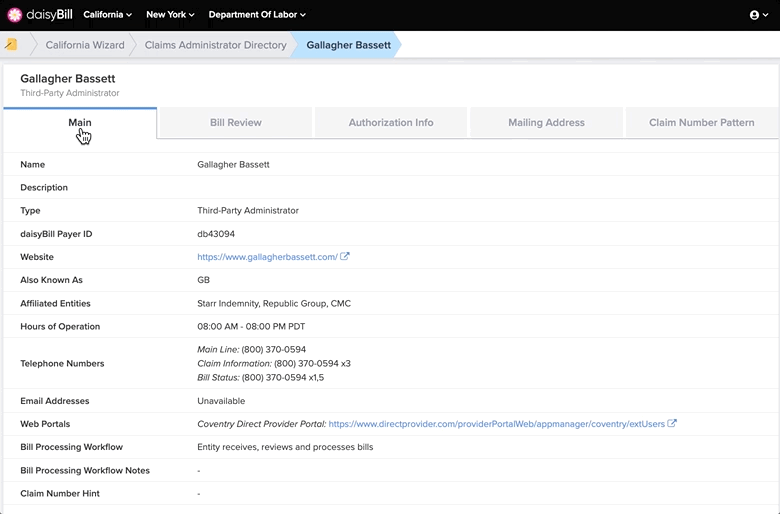Click the 'Email Addresses' label

point(55,401)
